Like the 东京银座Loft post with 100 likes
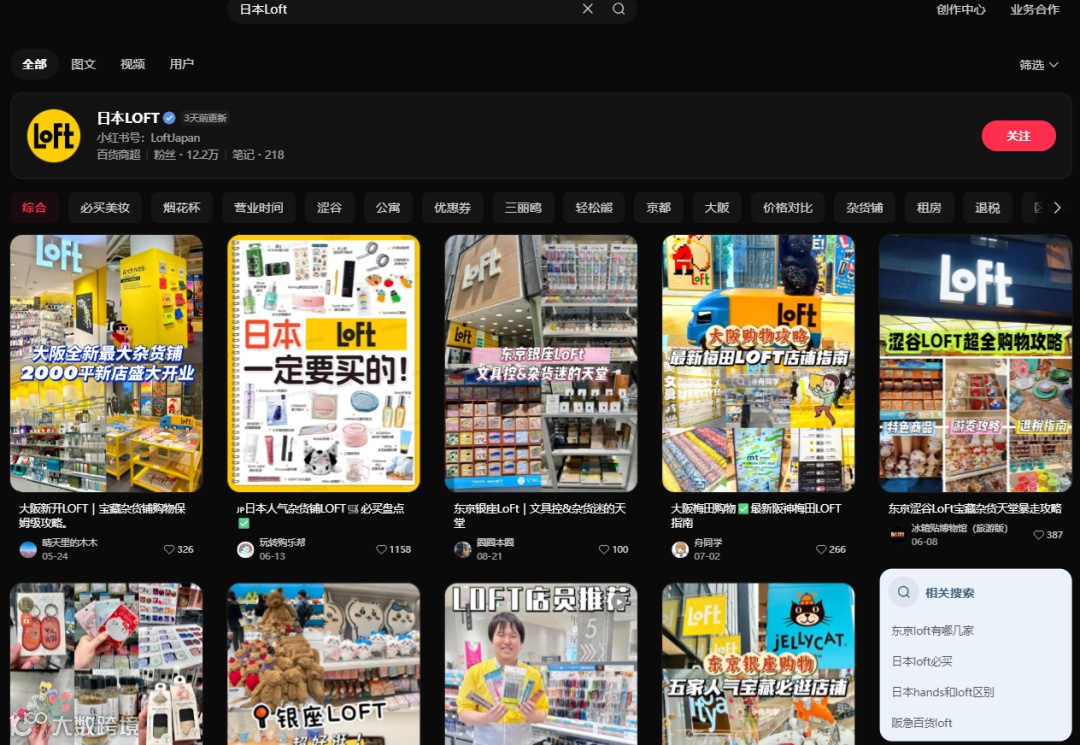The width and height of the screenshot is (1080, 745). 603,549
